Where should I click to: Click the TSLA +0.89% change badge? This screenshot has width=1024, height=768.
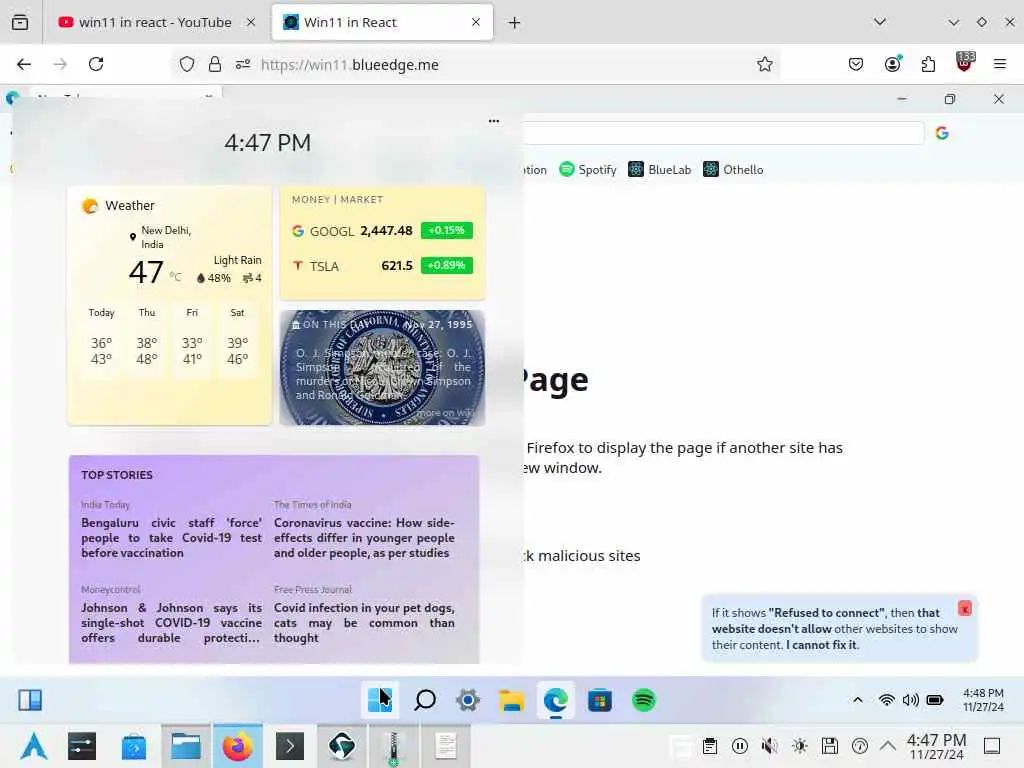click(x=447, y=265)
